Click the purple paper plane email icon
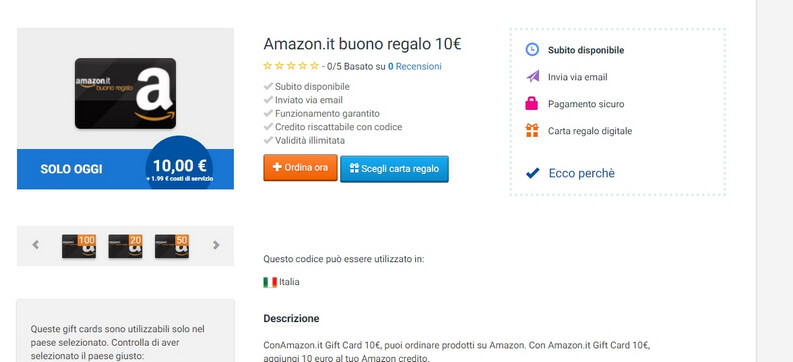This screenshot has height=362, width=793. pos(532,77)
